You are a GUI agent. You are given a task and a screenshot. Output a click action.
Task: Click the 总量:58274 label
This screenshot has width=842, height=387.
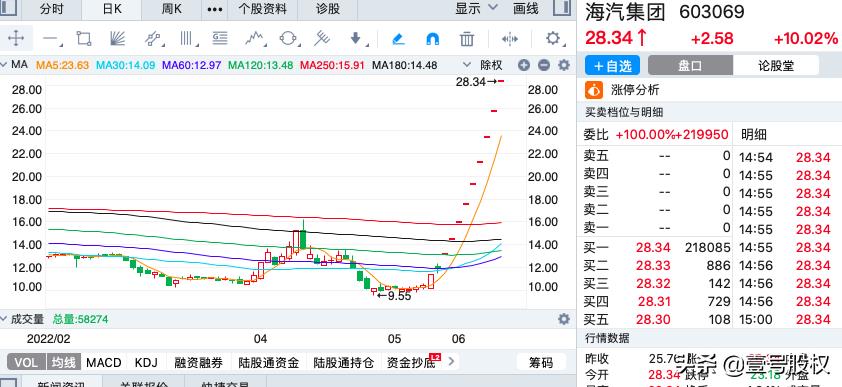pyautogui.click(x=81, y=319)
